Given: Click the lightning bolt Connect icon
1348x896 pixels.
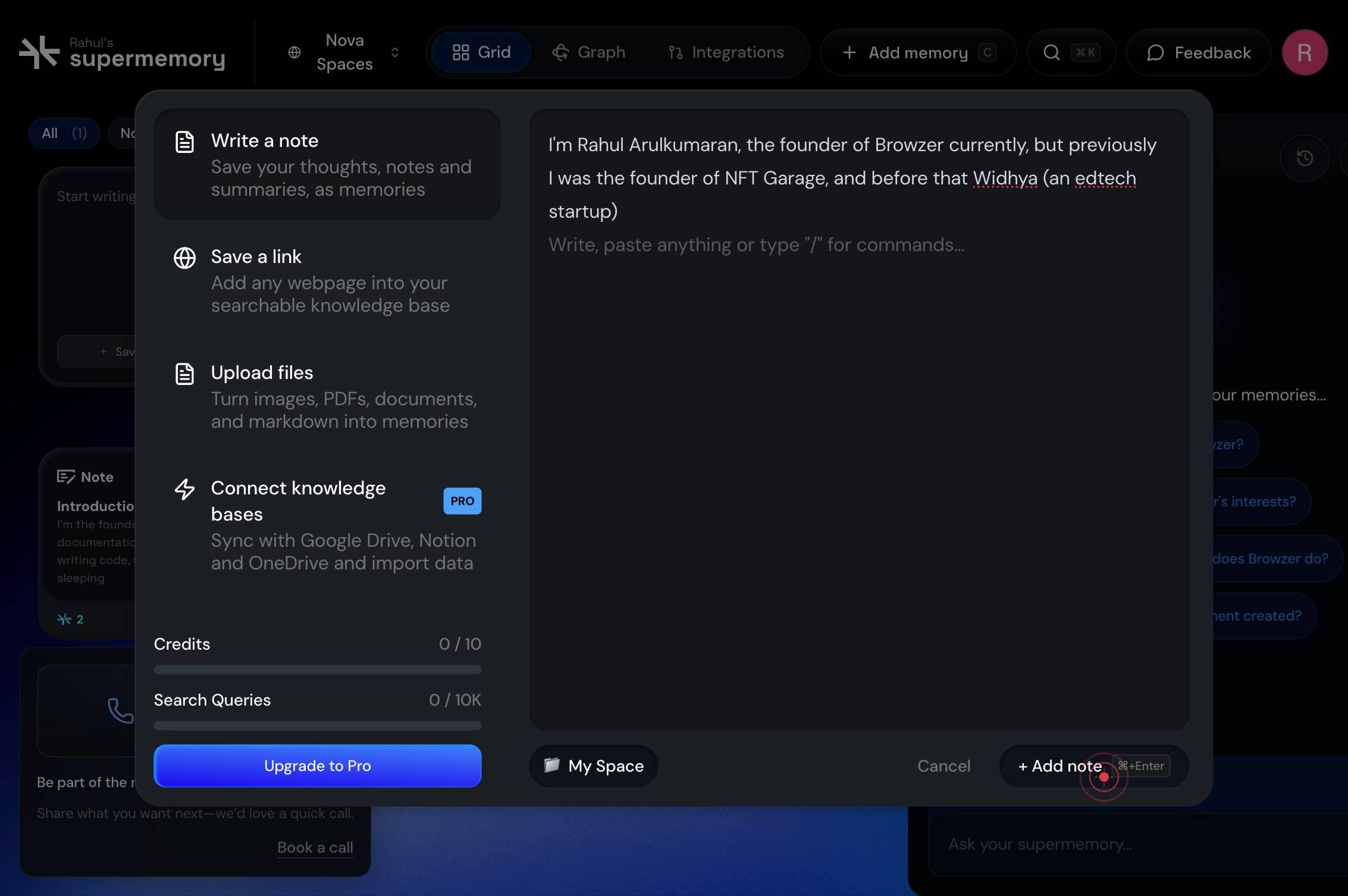Looking at the screenshot, I should point(184,489).
